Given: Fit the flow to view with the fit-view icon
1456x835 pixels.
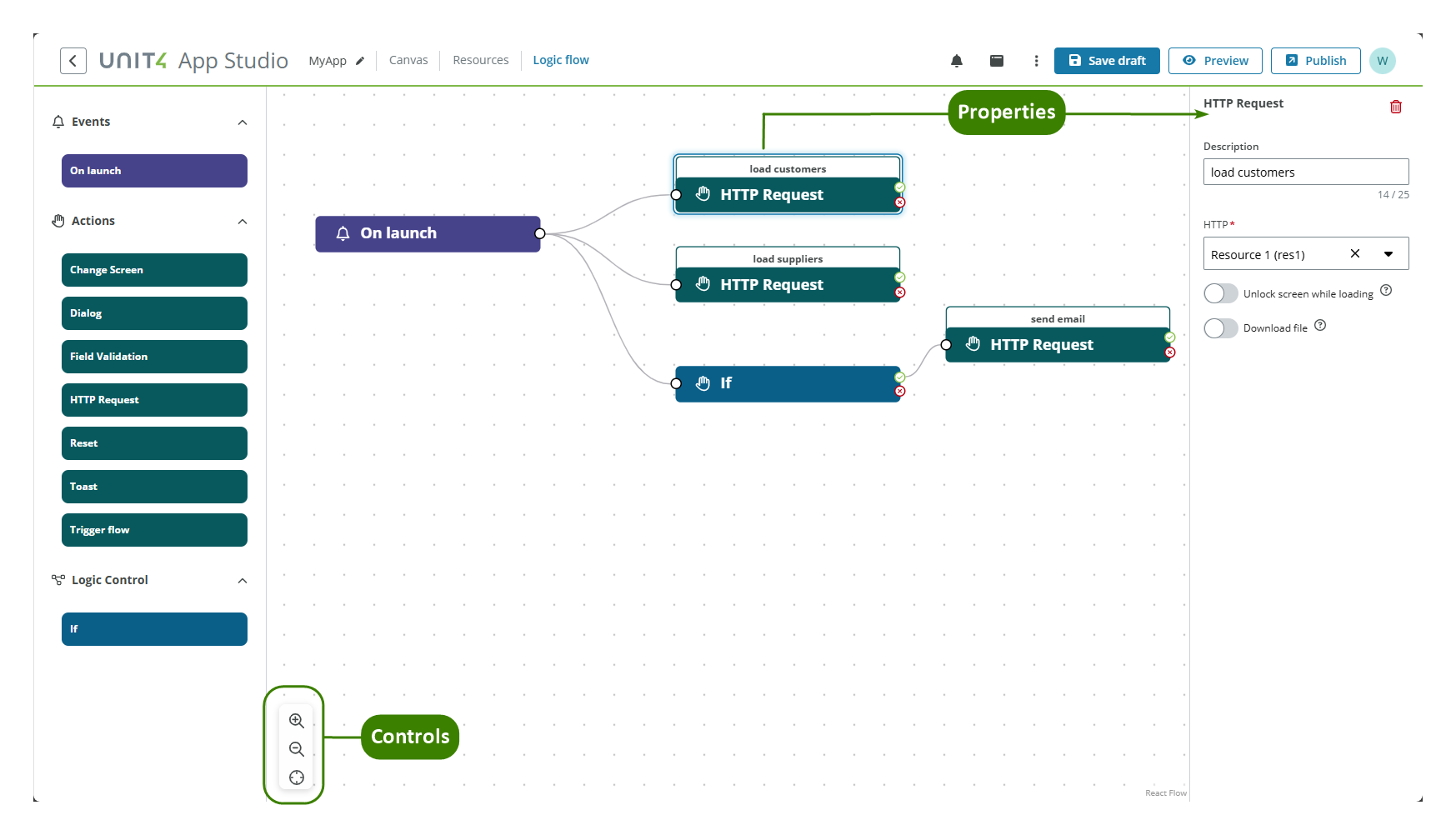Looking at the screenshot, I should click(x=296, y=777).
